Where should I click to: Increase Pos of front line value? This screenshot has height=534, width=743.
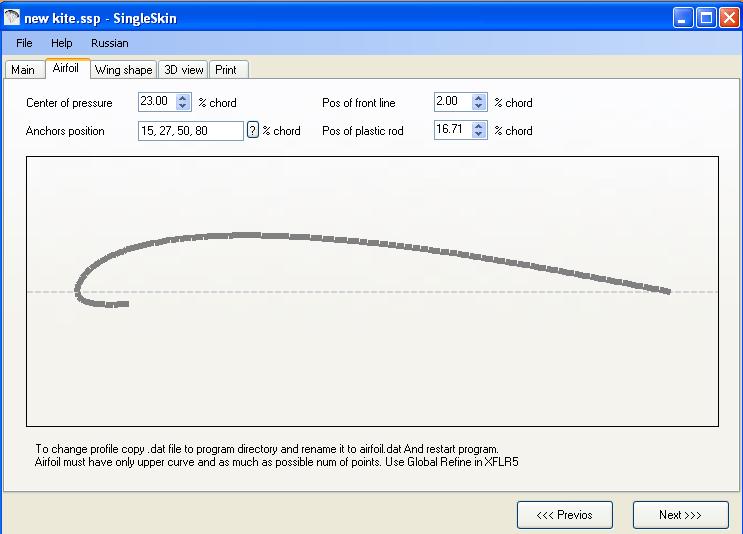click(x=479, y=98)
